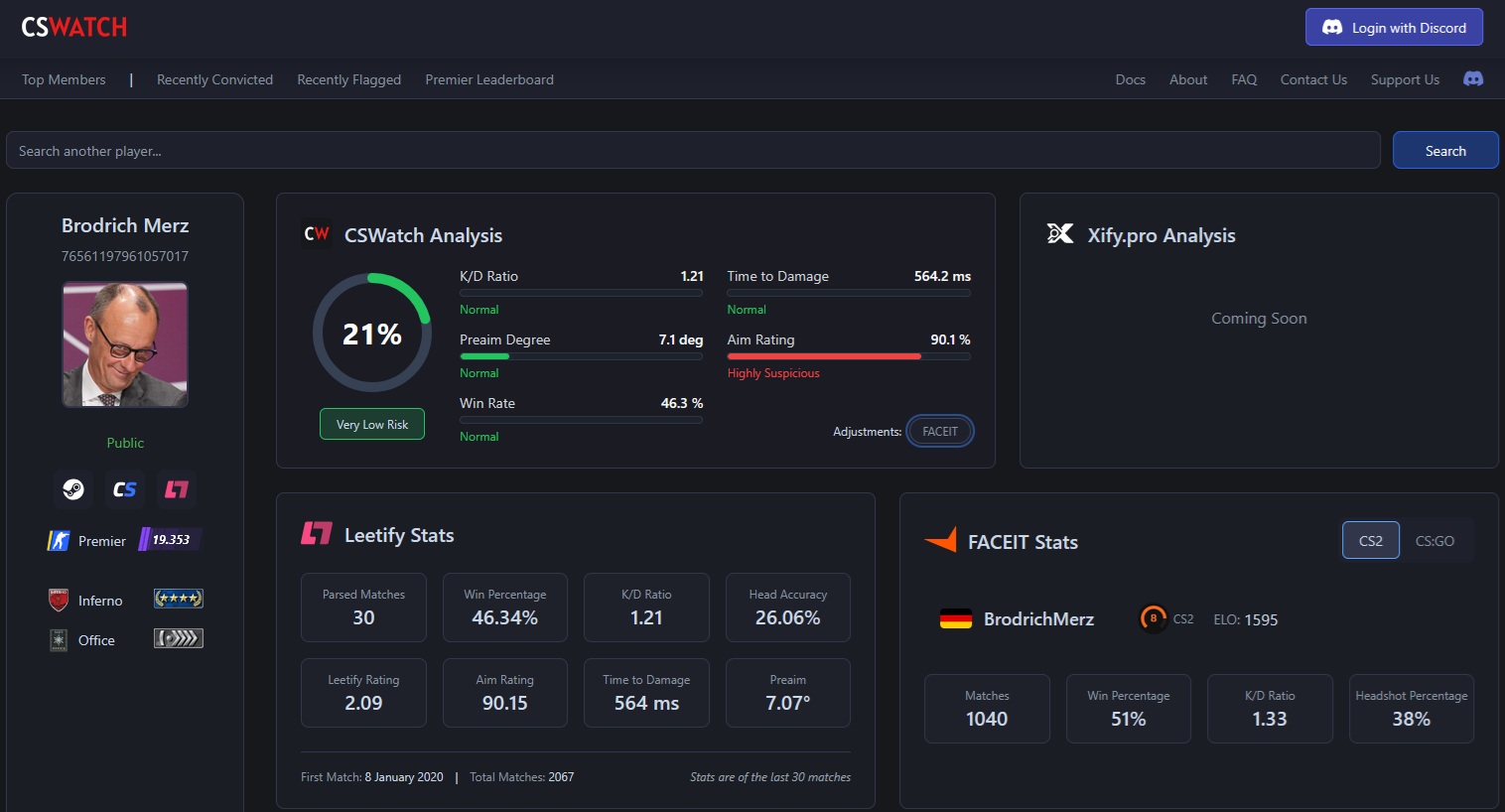Viewport: 1505px width, 812px height.
Task: Open the Steam profile icon
Action: click(73, 489)
